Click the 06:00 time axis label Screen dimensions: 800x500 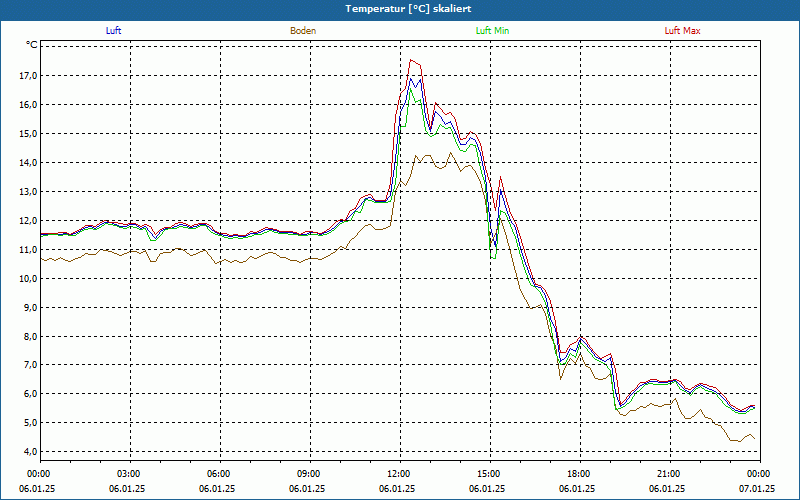(220, 474)
